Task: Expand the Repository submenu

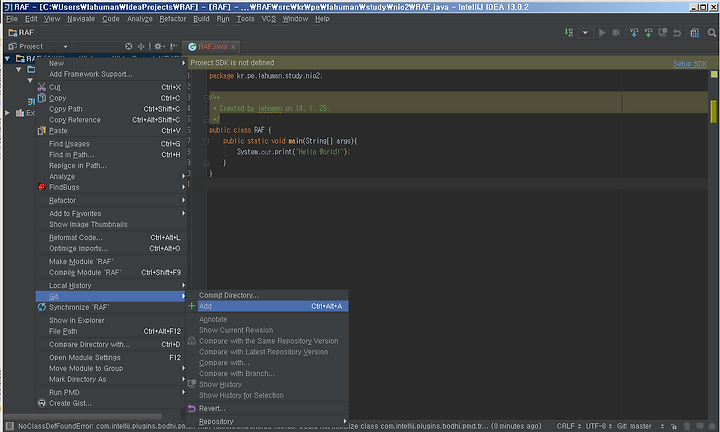Action: coord(267,421)
